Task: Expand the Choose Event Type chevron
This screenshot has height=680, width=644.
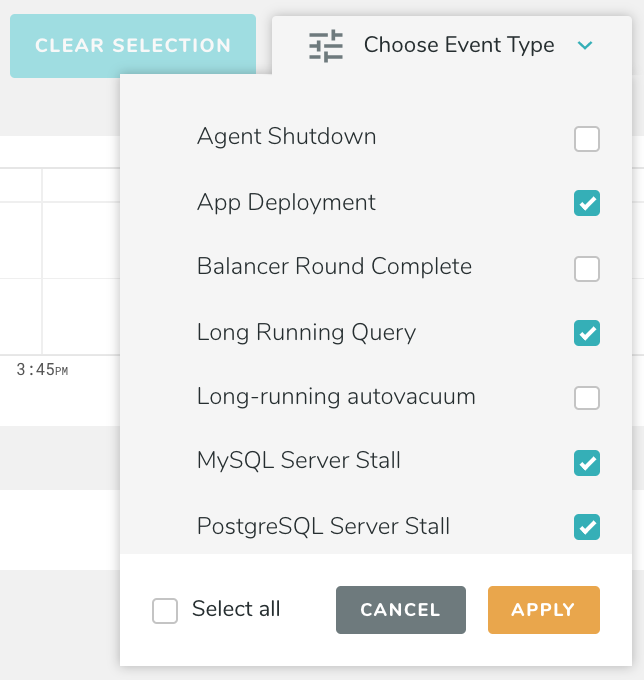Action: [586, 46]
